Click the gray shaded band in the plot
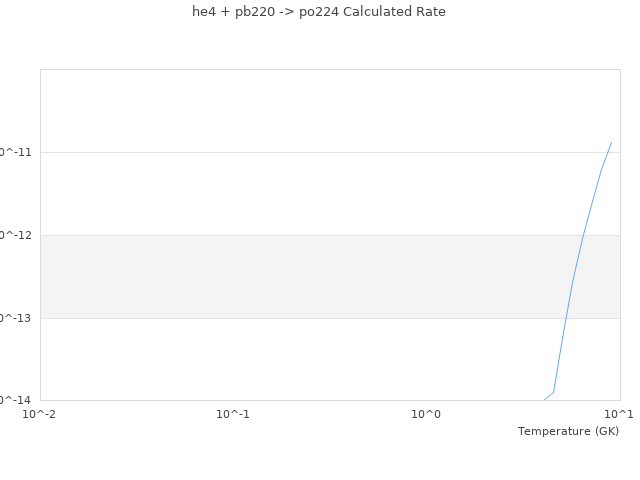 300,277
